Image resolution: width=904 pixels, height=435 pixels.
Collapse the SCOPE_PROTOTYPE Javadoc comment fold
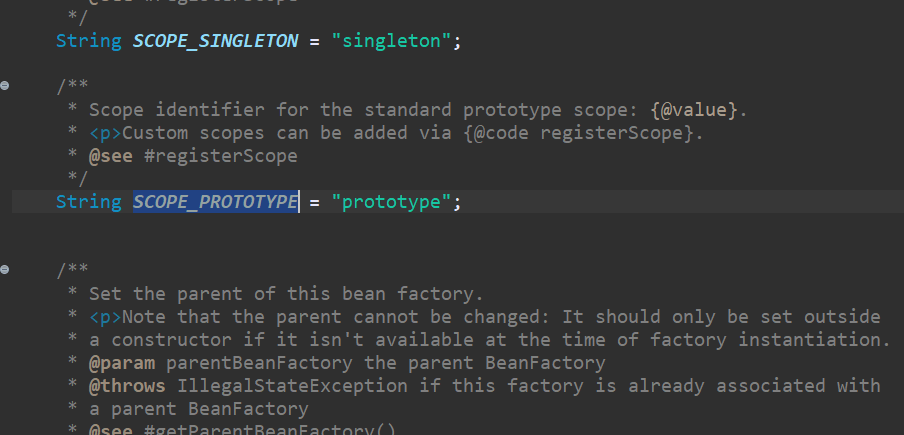click(5, 85)
